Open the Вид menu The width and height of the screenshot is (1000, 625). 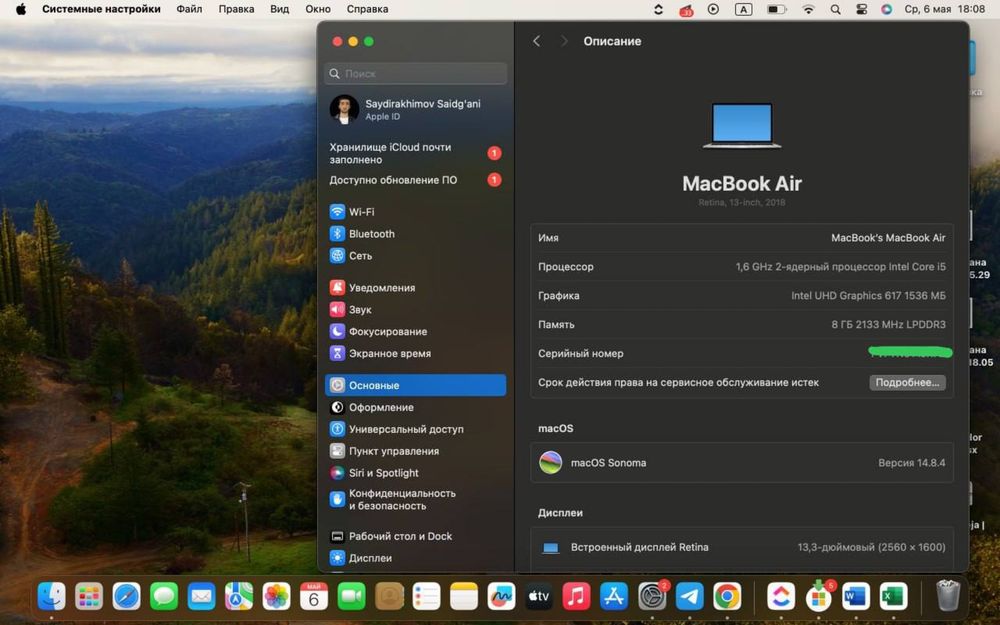pyautogui.click(x=279, y=9)
